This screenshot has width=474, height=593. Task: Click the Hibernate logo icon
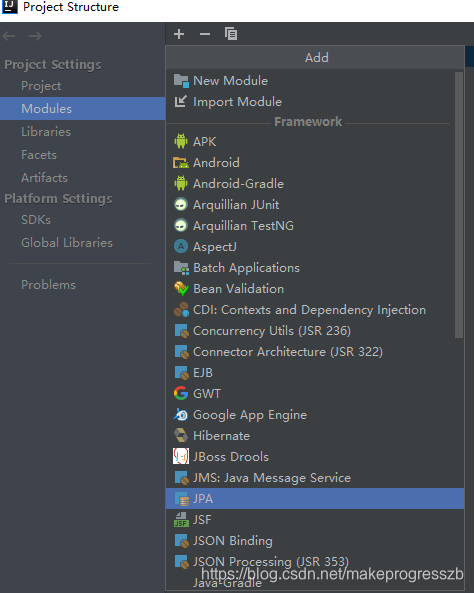(181, 435)
